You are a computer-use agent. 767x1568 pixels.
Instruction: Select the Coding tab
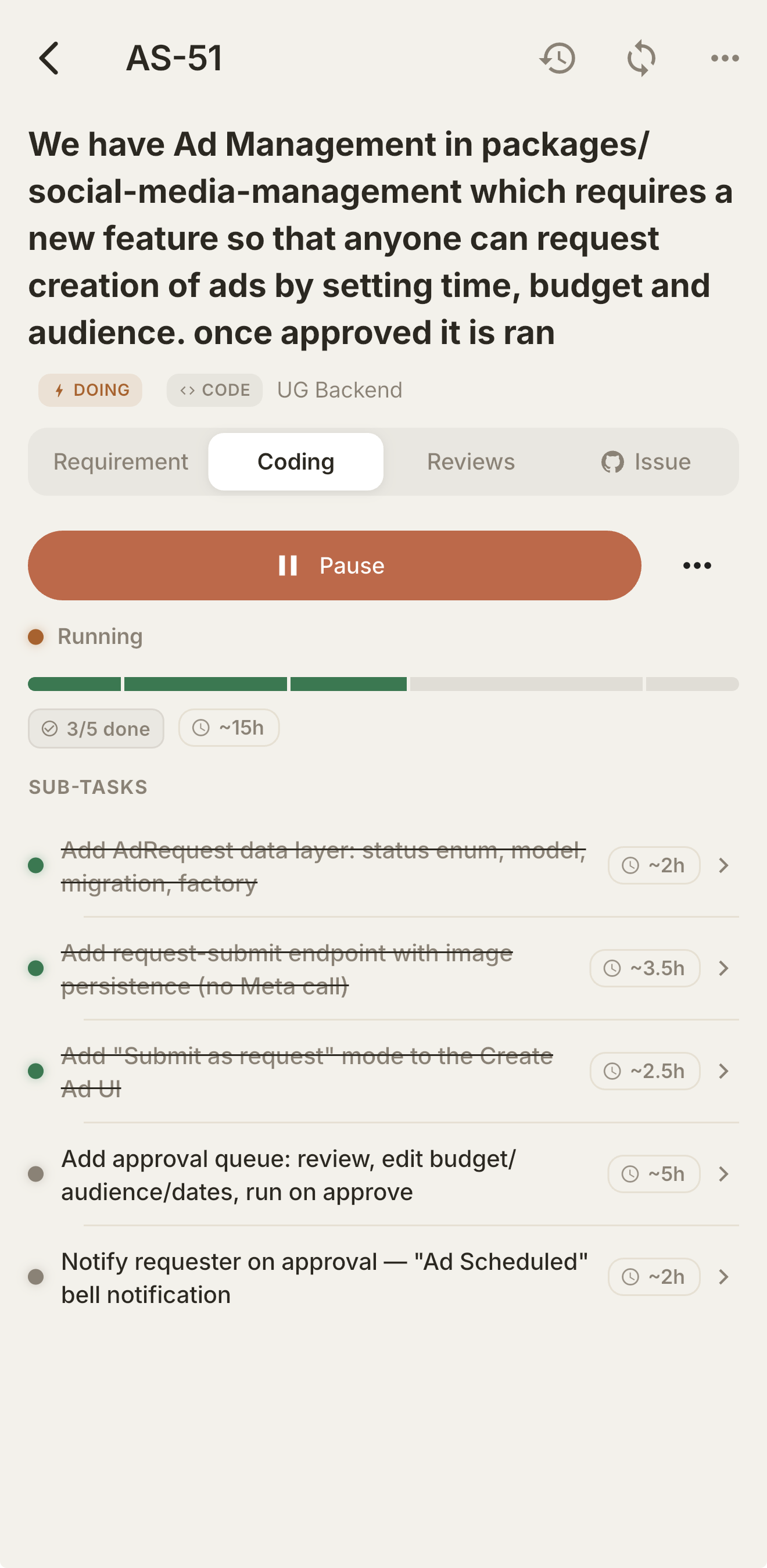pos(296,462)
